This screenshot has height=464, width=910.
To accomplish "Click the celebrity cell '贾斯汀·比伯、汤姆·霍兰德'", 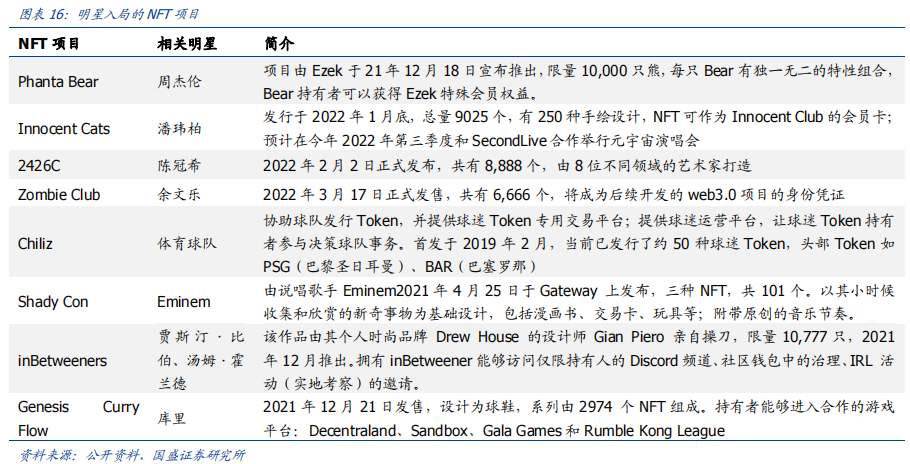I will tap(201, 361).
